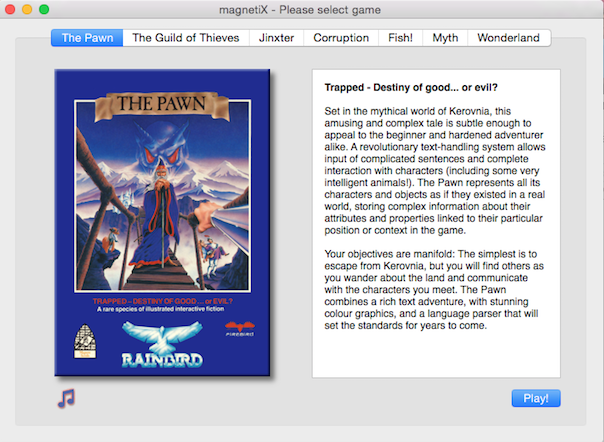The height and width of the screenshot is (442, 604).
Task: Open the Jinxter tab
Action: pos(276,38)
